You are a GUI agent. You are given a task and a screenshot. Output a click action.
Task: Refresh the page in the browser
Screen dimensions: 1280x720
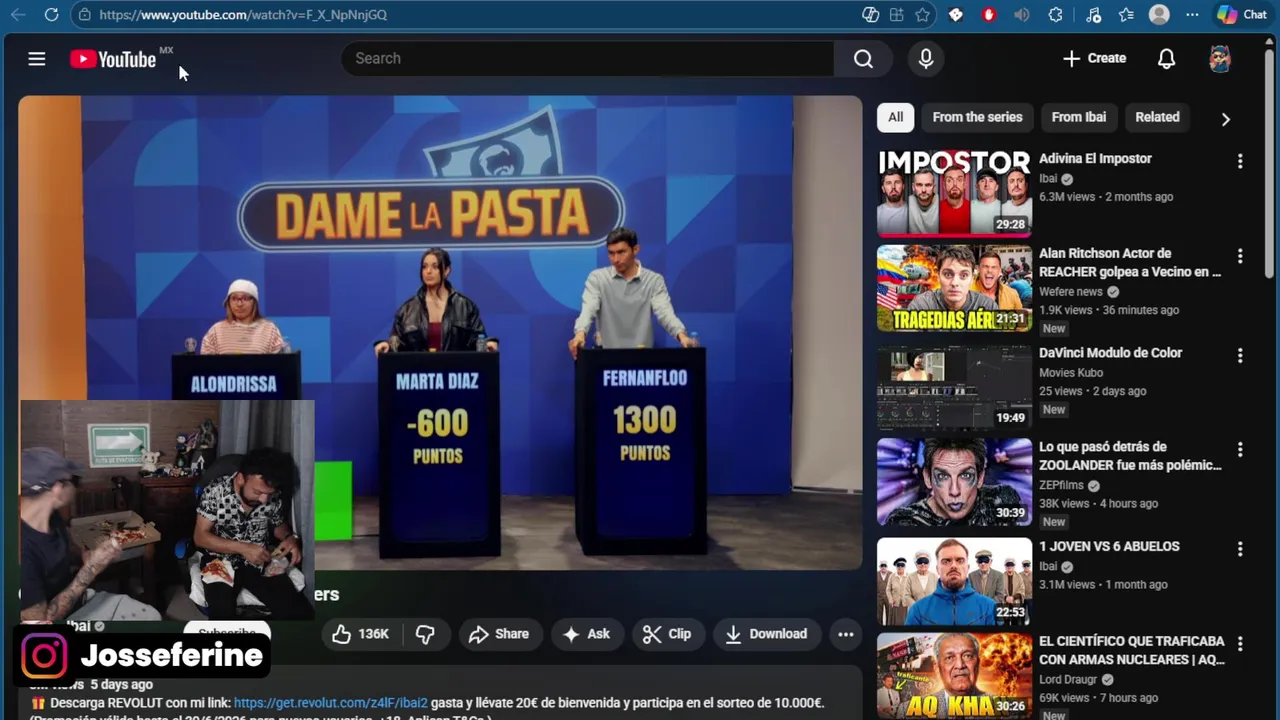51,15
